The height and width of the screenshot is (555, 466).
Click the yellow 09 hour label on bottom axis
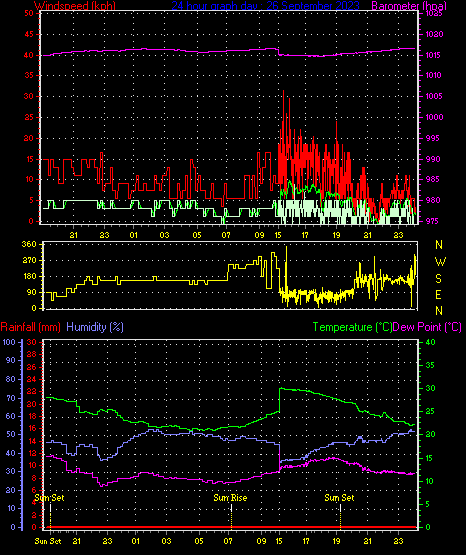click(261, 541)
